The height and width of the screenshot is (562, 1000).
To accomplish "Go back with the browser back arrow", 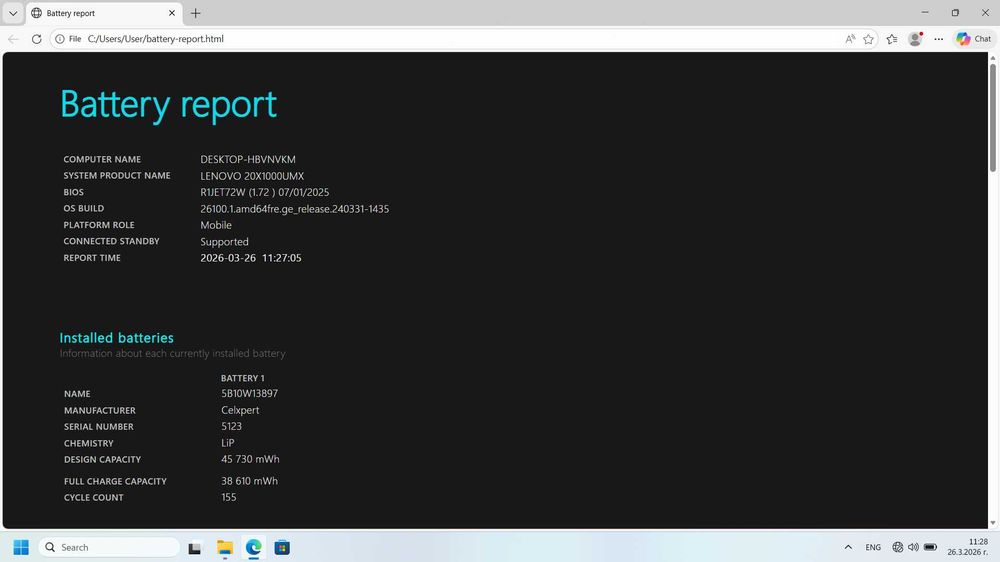I will 13,39.
